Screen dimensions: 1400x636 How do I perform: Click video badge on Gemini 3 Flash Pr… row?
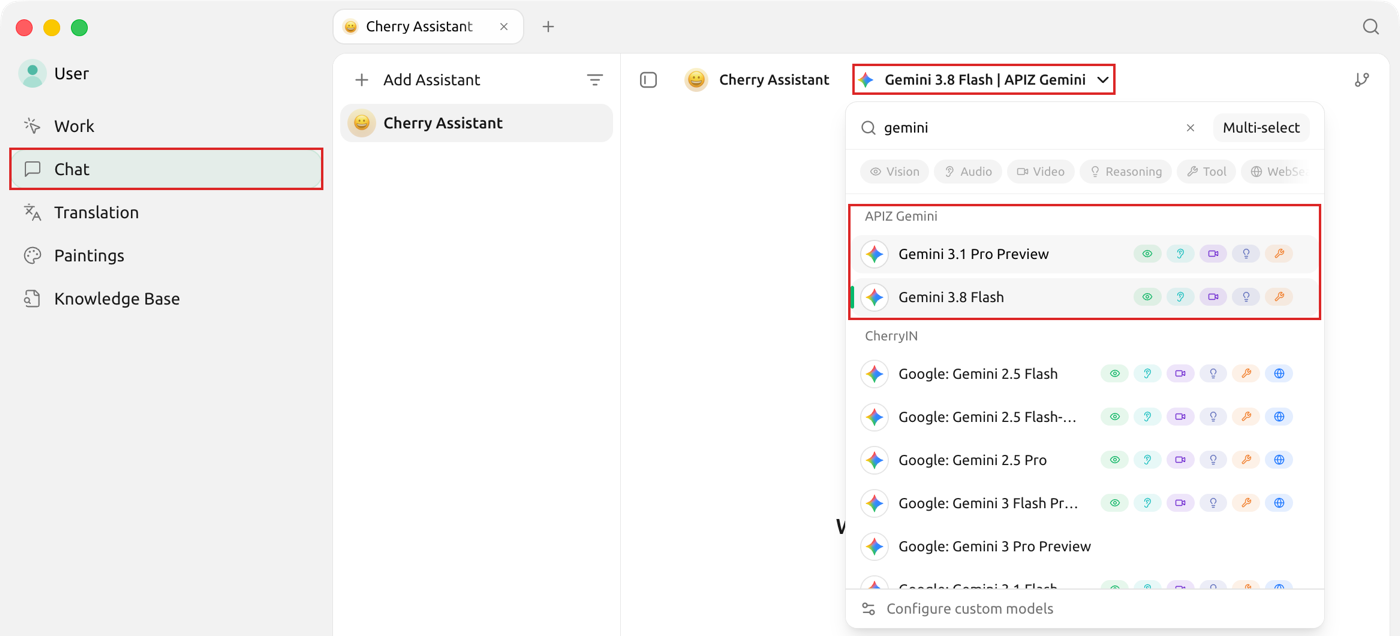[1180, 503]
